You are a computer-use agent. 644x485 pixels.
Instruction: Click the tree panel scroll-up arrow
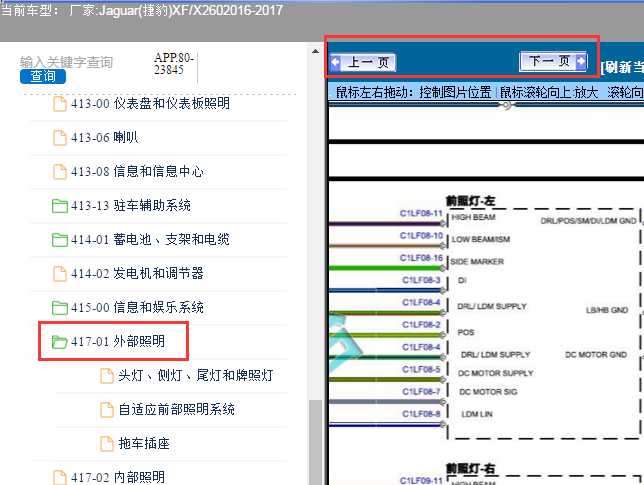[315, 52]
